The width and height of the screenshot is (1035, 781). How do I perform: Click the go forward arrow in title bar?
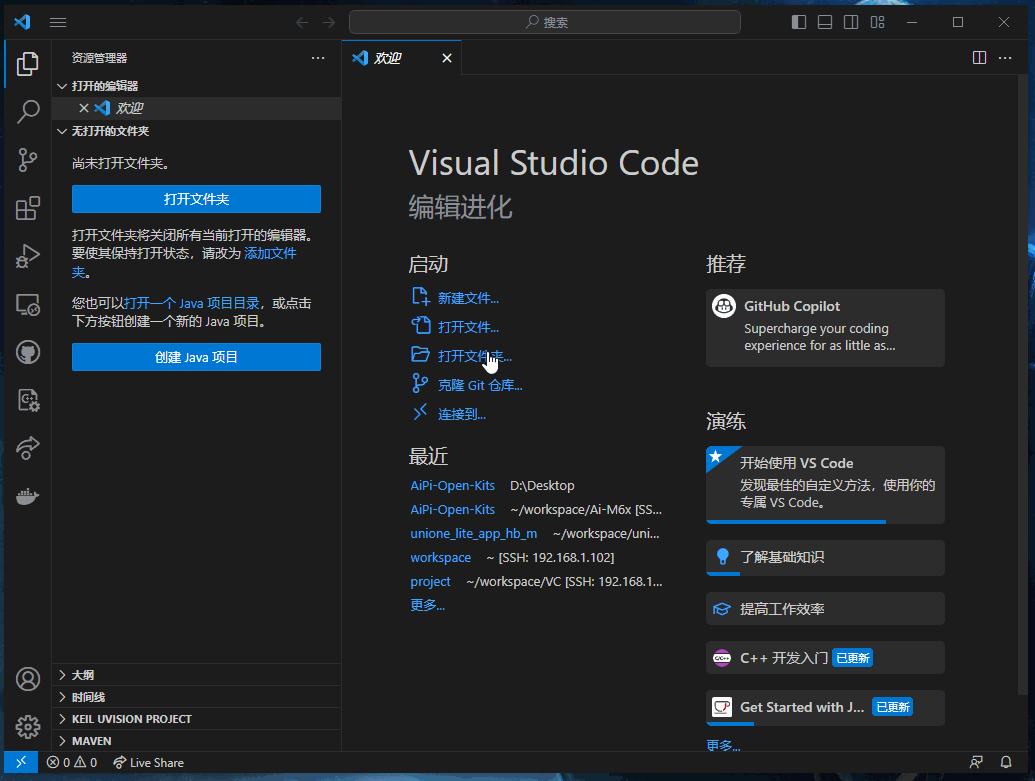click(x=329, y=22)
